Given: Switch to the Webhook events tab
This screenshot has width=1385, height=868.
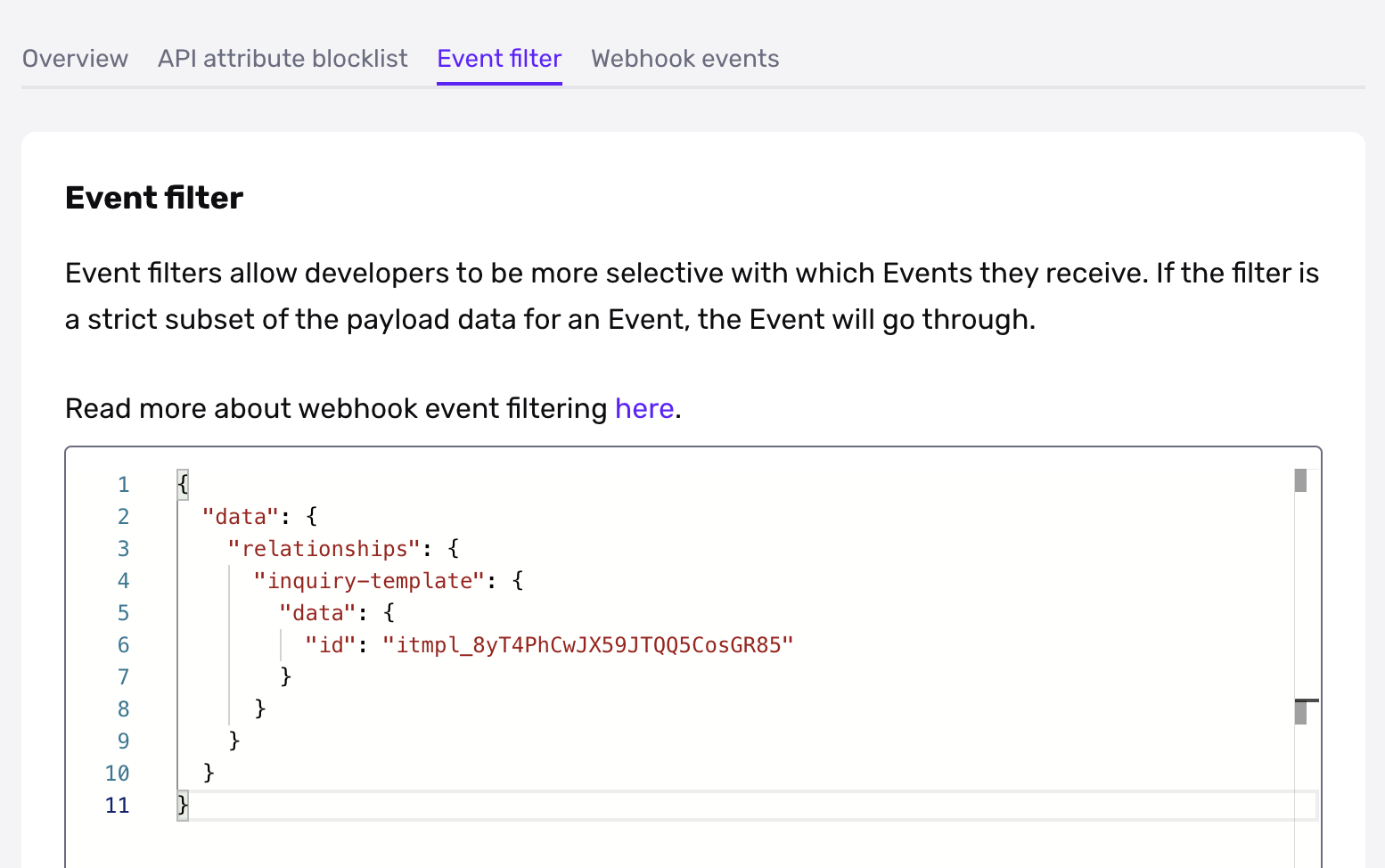Looking at the screenshot, I should (x=684, y=58).
